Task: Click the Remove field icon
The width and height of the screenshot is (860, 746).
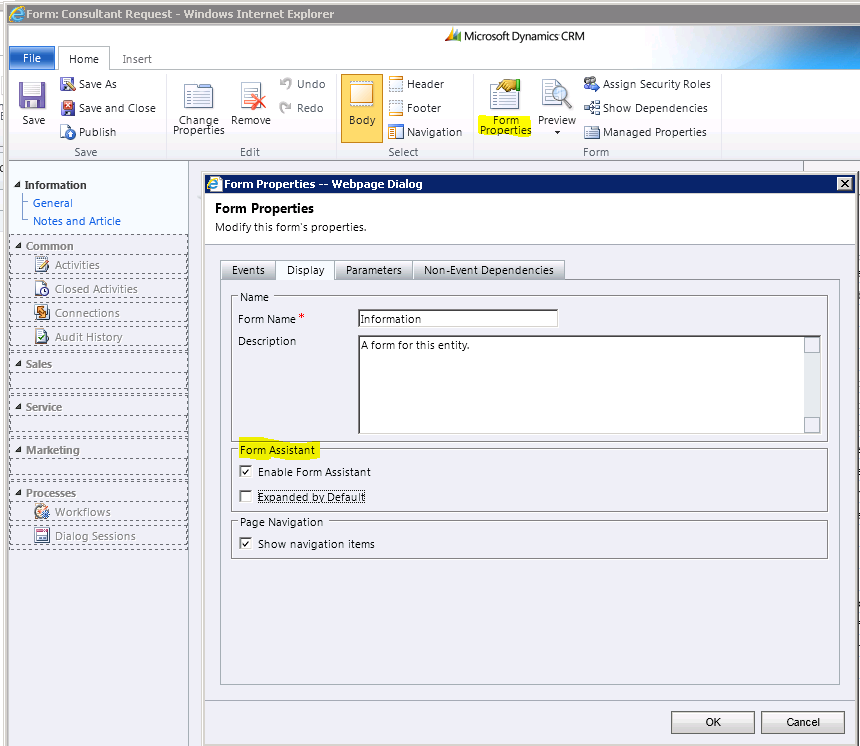Action: (250, 97)
